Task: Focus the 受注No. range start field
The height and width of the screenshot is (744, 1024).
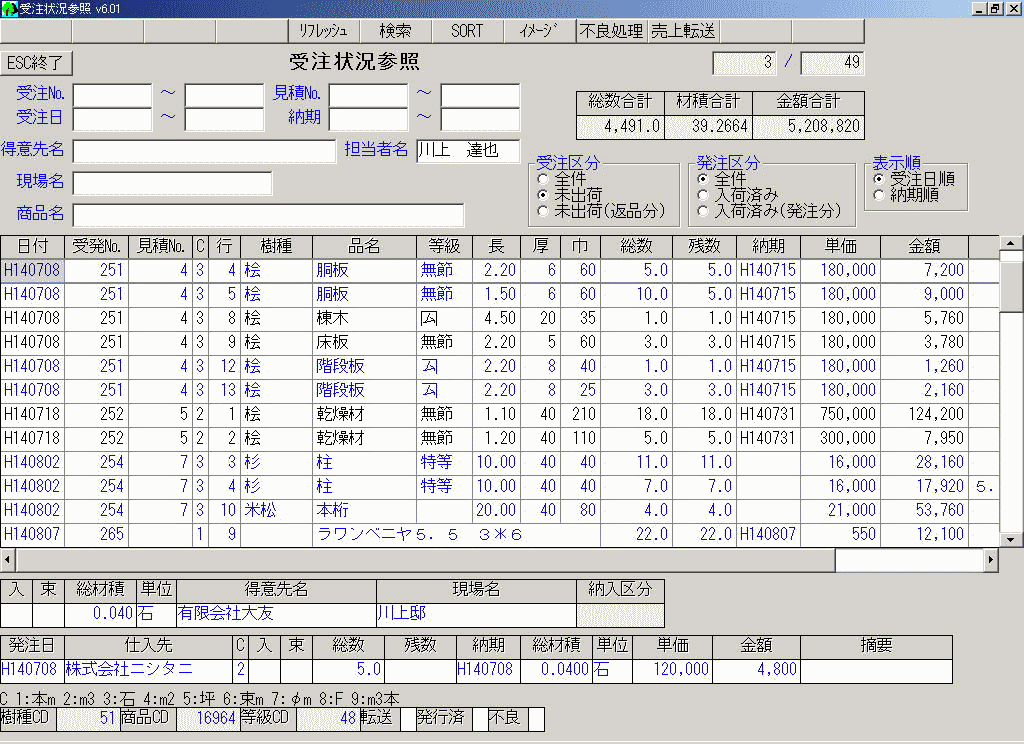Action: 112,95
